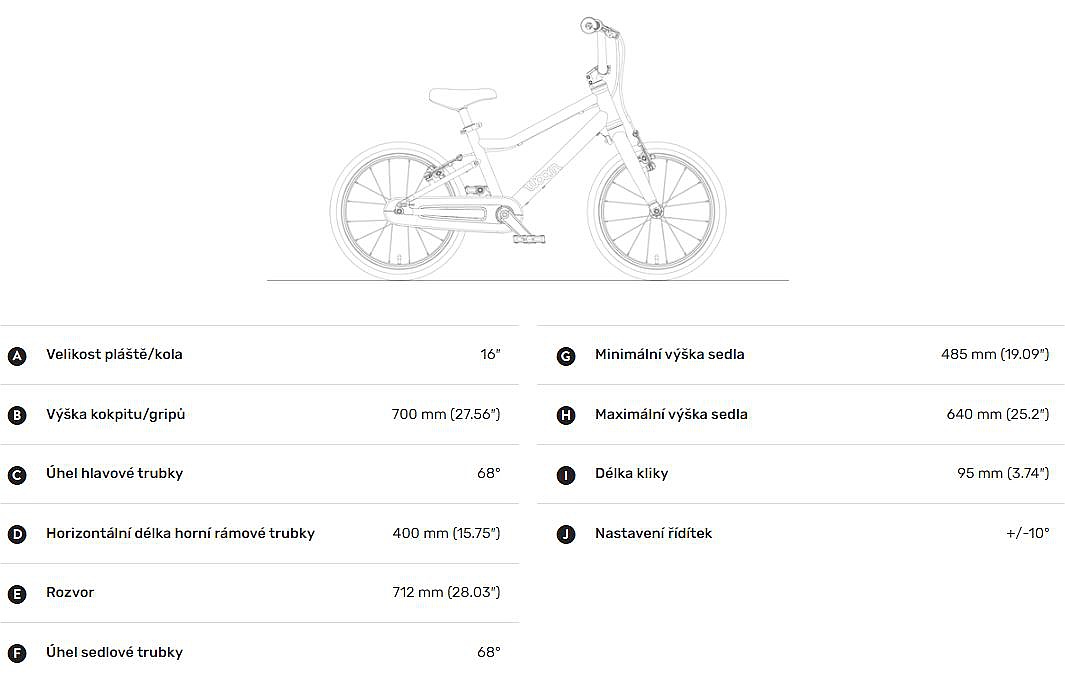Select the 'Výška kokpitu/gripů' label
Image resolution: width=1065 pixels, height=677 pixels.
click(x=115, y=414)
